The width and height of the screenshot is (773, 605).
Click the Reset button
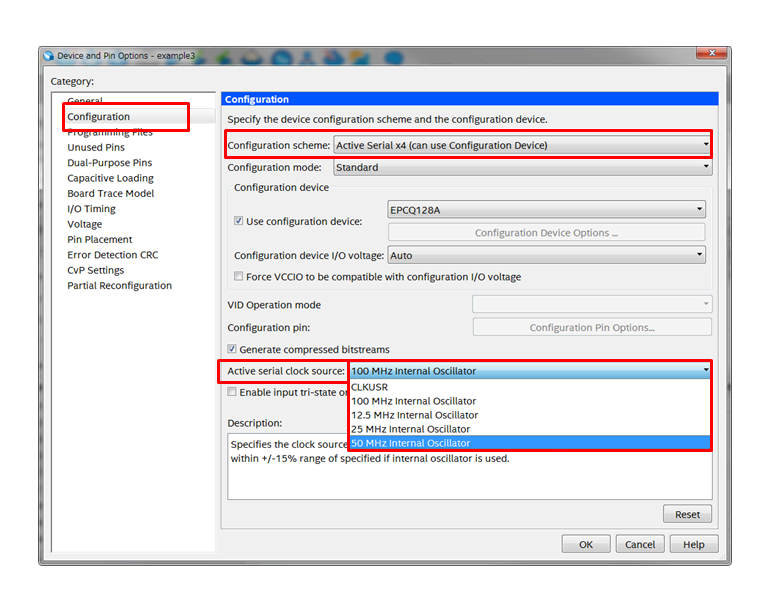coord(687,514)
